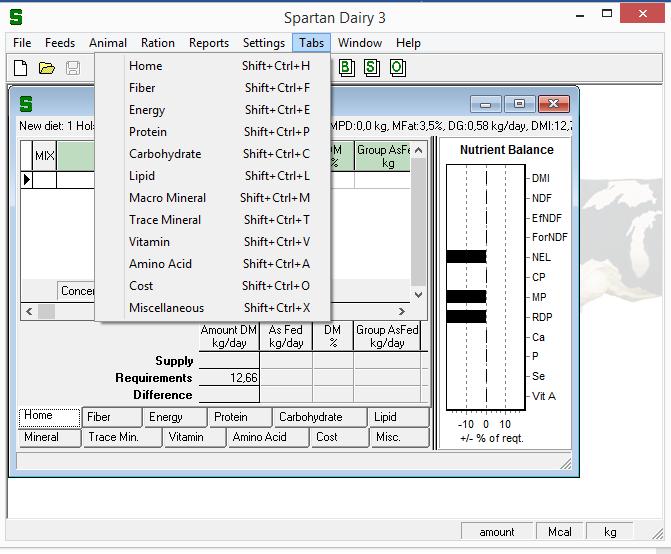Choose Home from the Tabs menu
Screen dimensions: 671x554
pyautogui.click(x=213, y=66)
